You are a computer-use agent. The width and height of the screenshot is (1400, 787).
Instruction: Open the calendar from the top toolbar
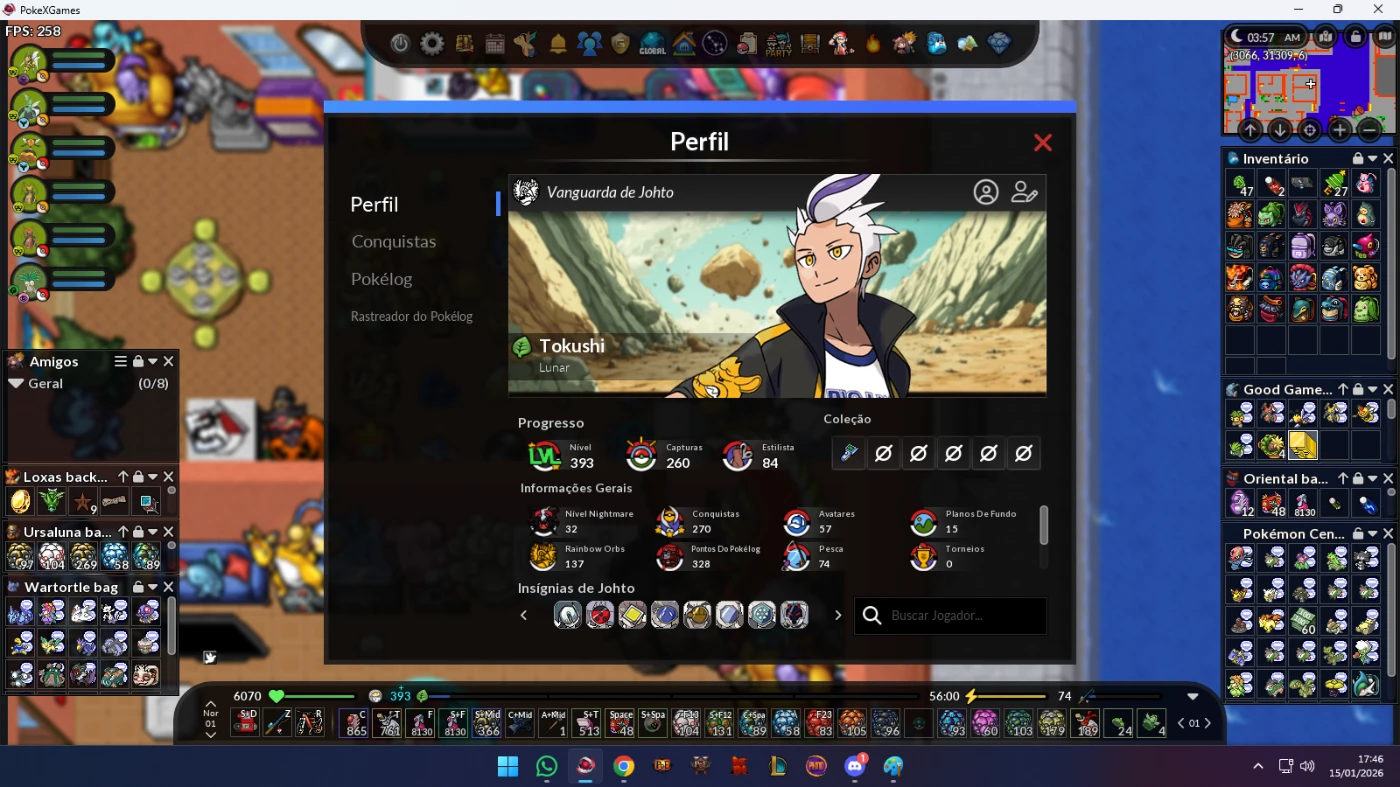pos(495,44)
